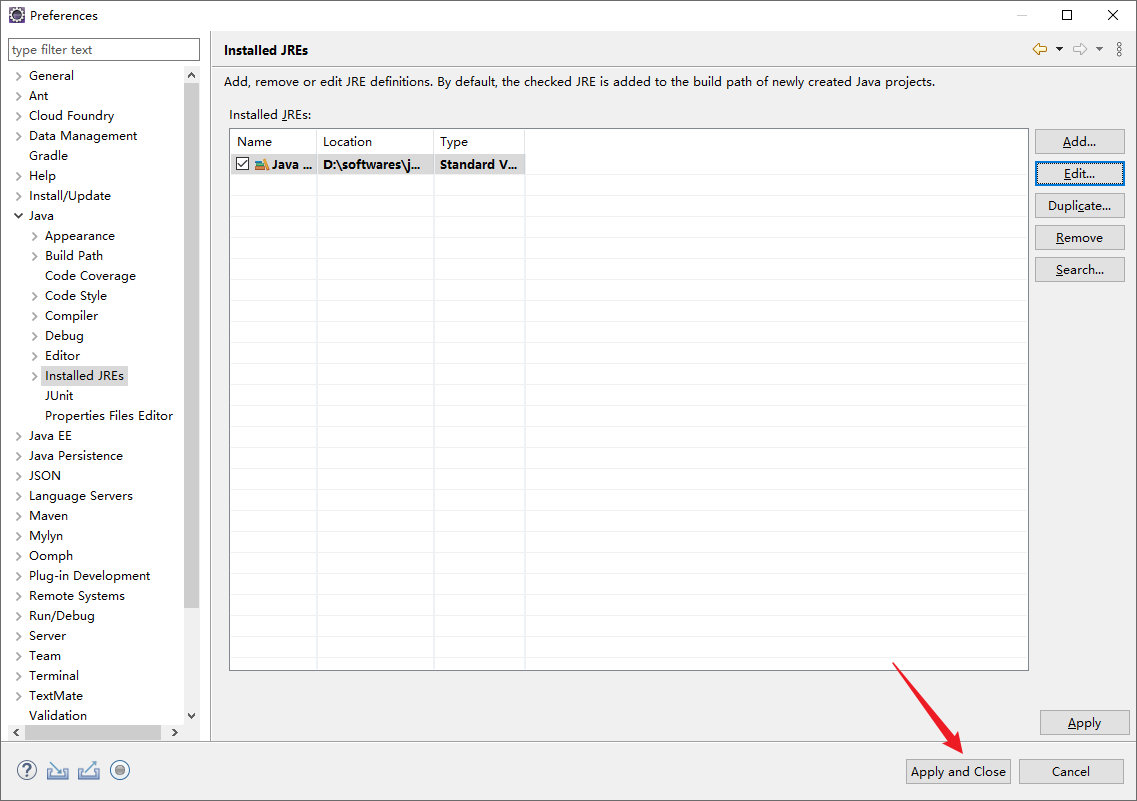Click the oomph preference recorder icon
The width and height of the screenshot is (1137, 801).
[x=120, y=770]
